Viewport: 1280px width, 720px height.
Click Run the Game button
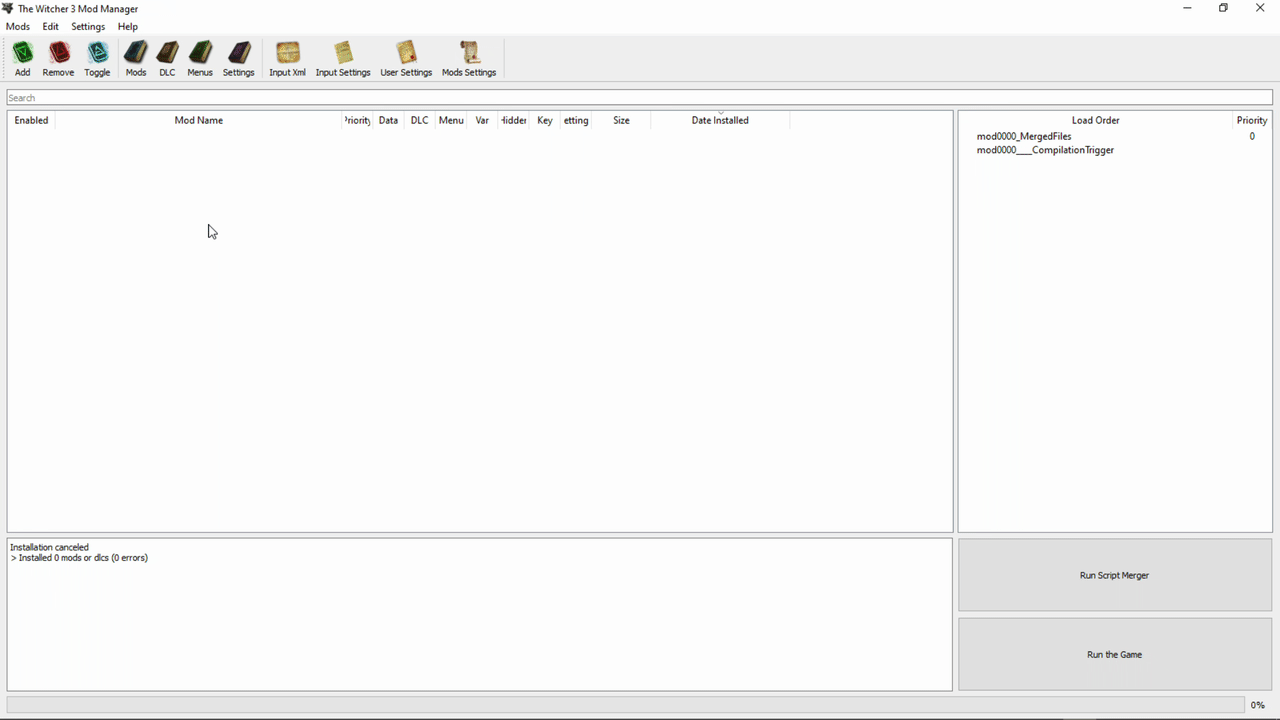[x=1115, y=654]
